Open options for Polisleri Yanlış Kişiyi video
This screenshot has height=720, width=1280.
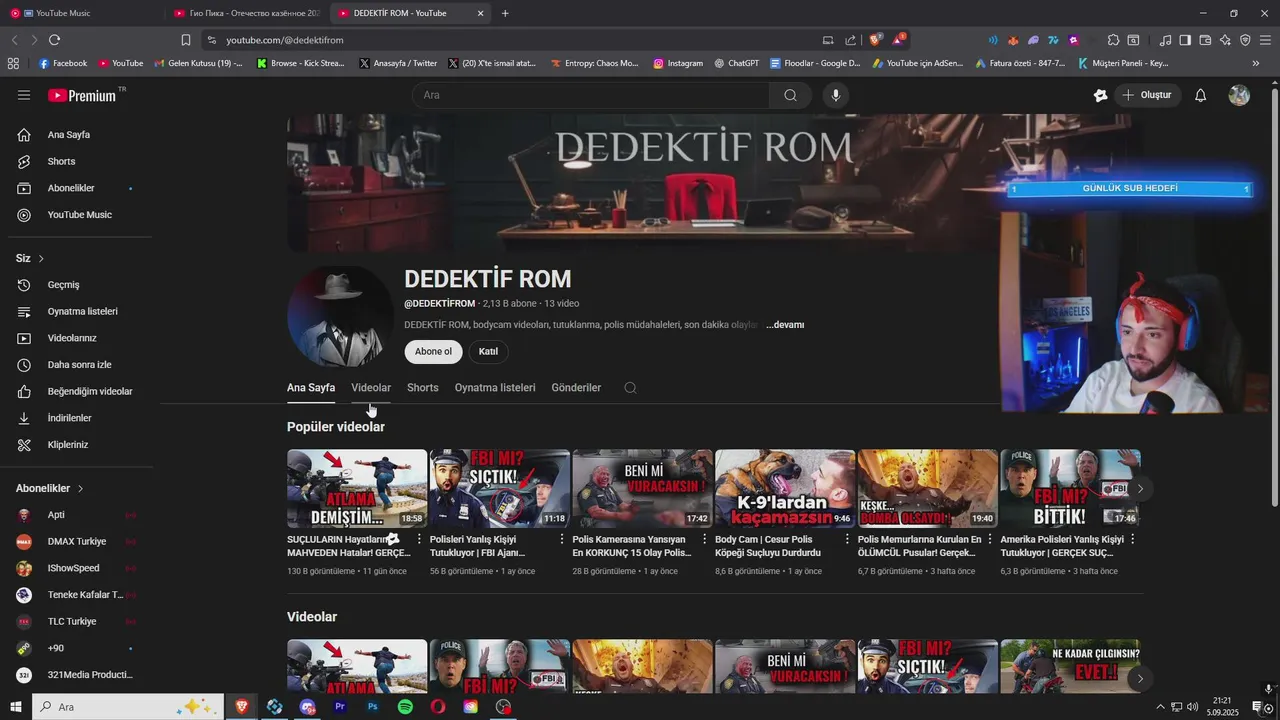click(x=563, y=540)
